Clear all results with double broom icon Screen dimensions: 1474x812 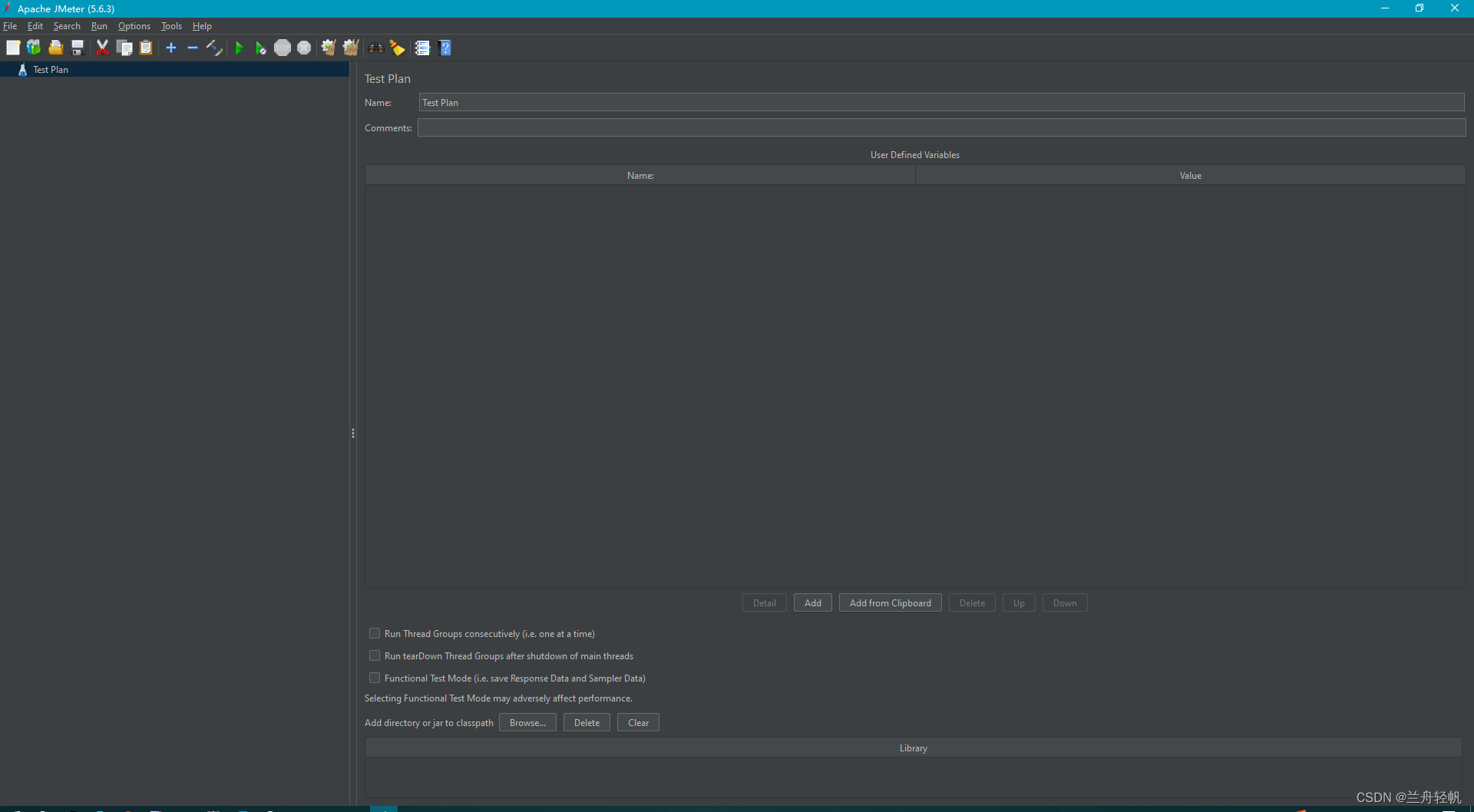(351, 48)
